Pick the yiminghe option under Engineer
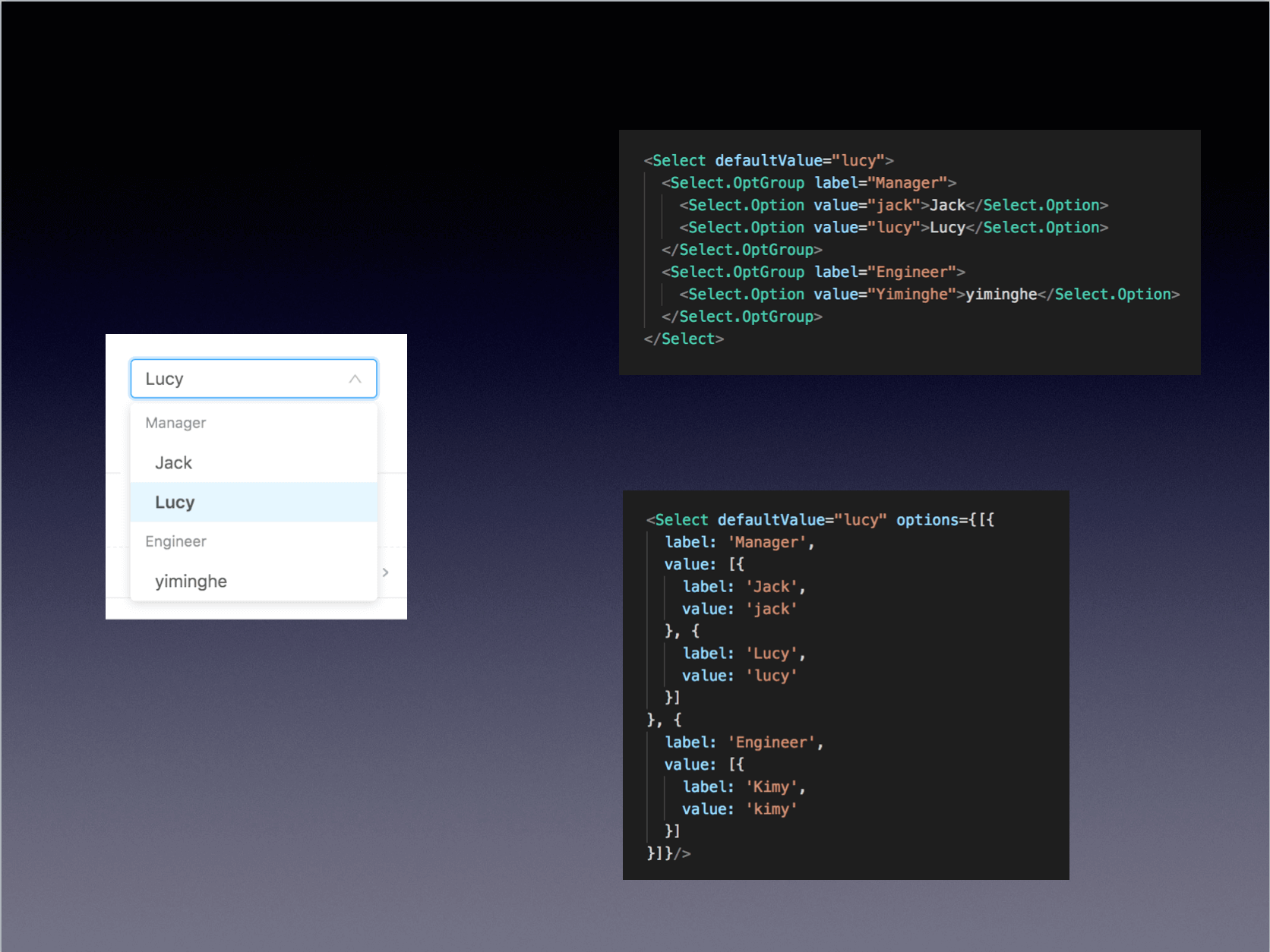Image resolution: width=1270 pixels, height=952 pixels. point(191,582)
